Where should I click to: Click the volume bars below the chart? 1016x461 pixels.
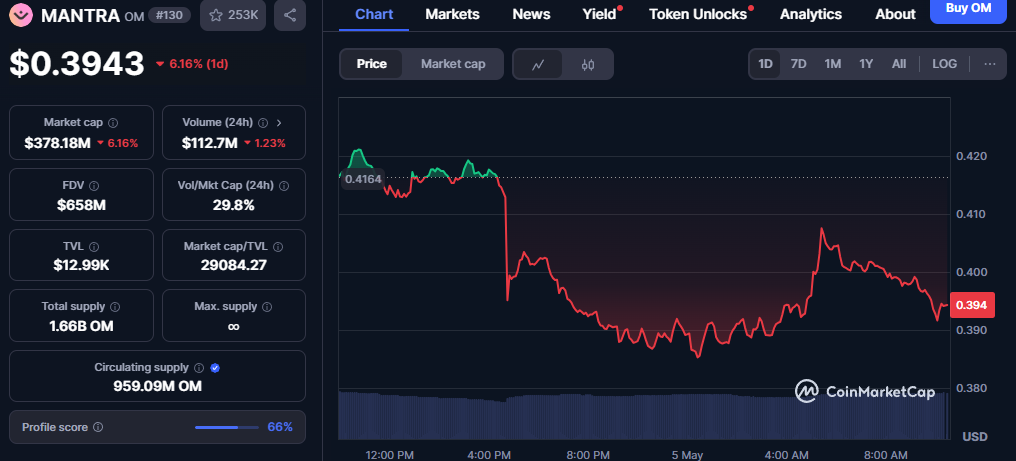(643, 415)
